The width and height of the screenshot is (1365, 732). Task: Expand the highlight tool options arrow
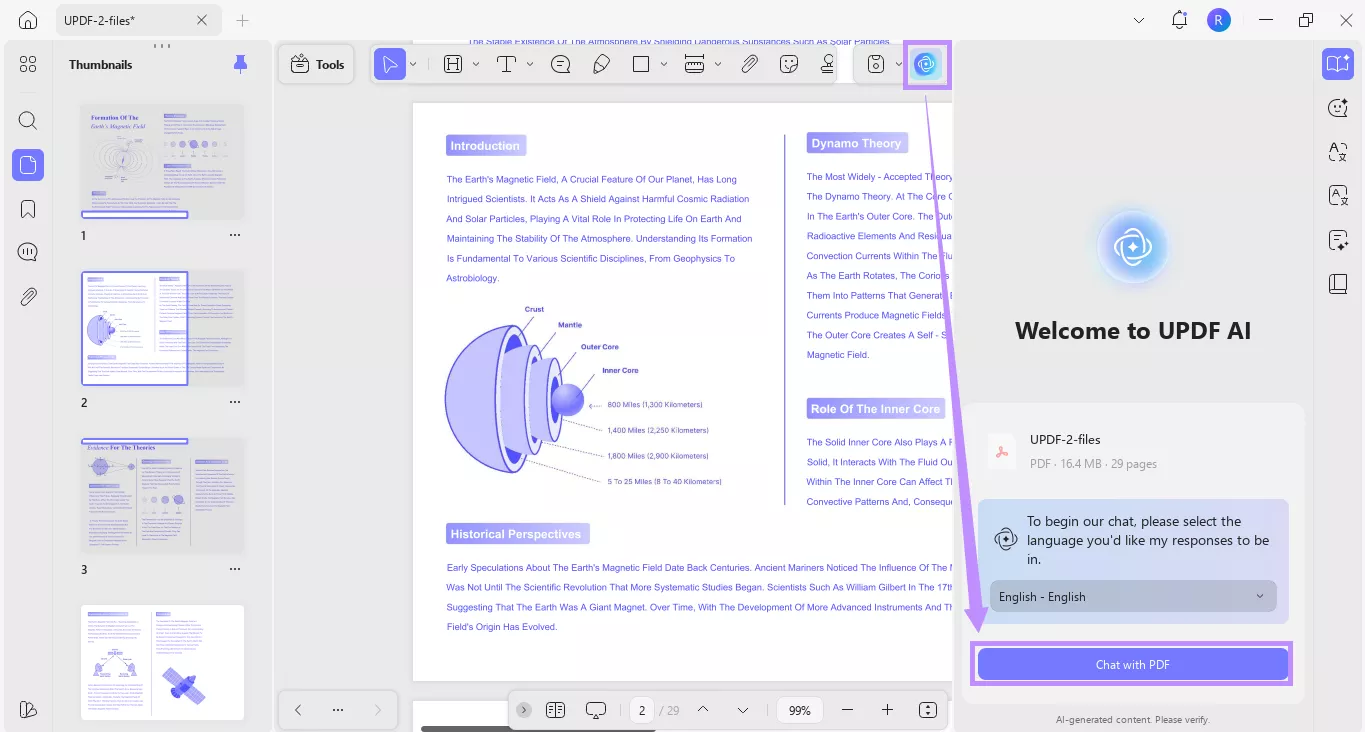[476, 64]
